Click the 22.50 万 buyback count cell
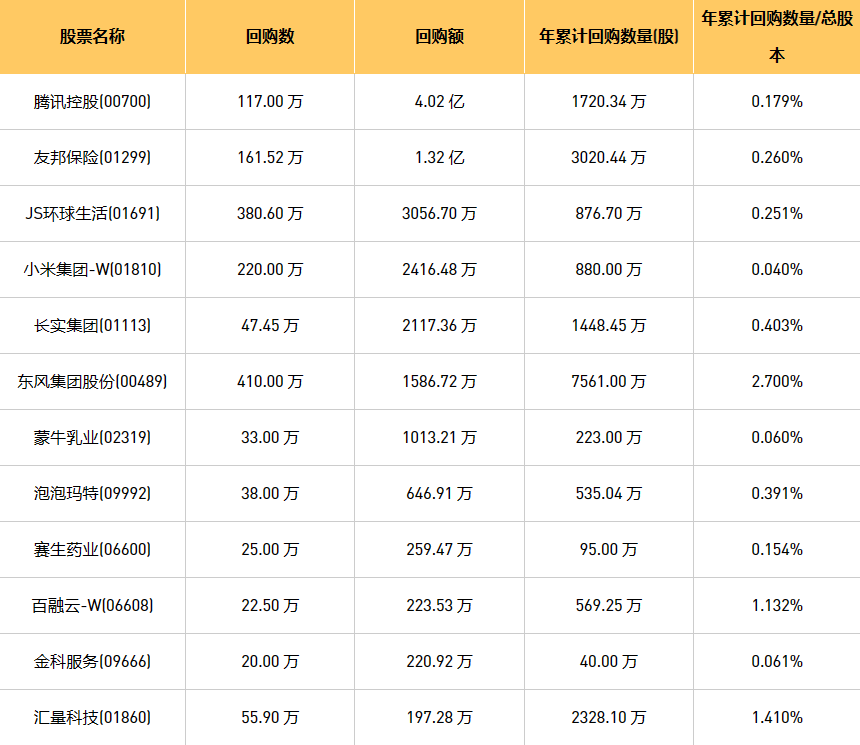860x745 pixels. [x=270, y=605]
